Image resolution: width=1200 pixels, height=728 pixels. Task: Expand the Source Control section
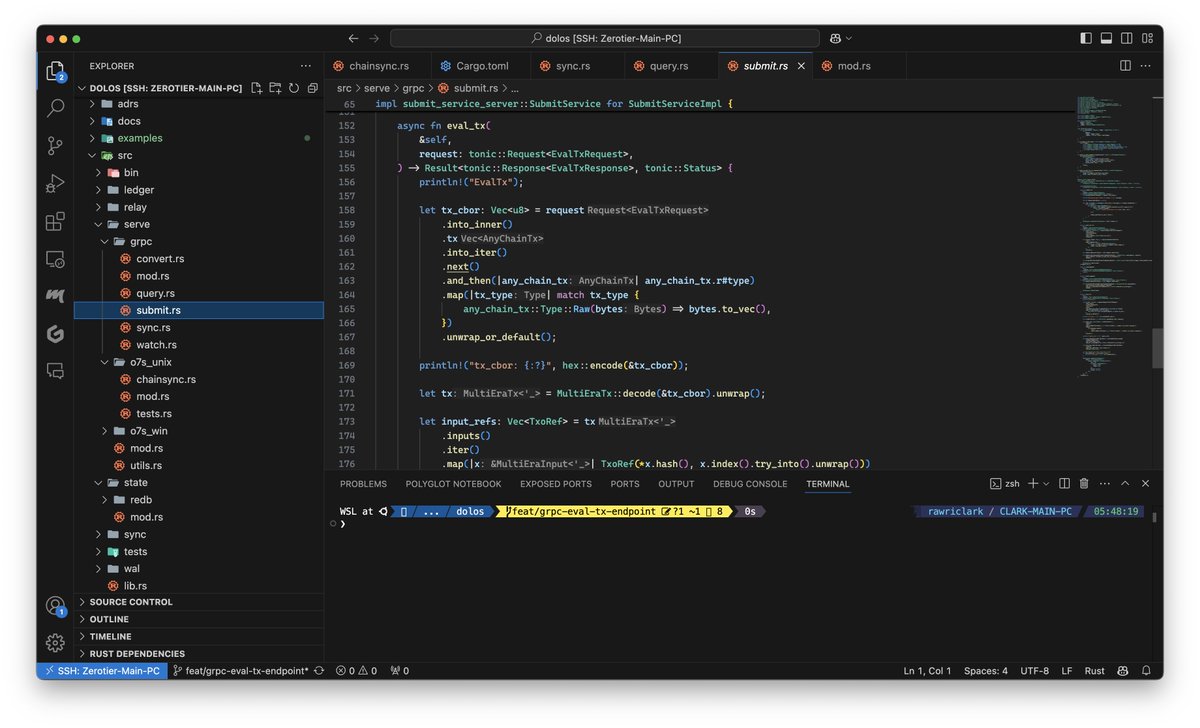pyautogui.click(x=199, y=602)
